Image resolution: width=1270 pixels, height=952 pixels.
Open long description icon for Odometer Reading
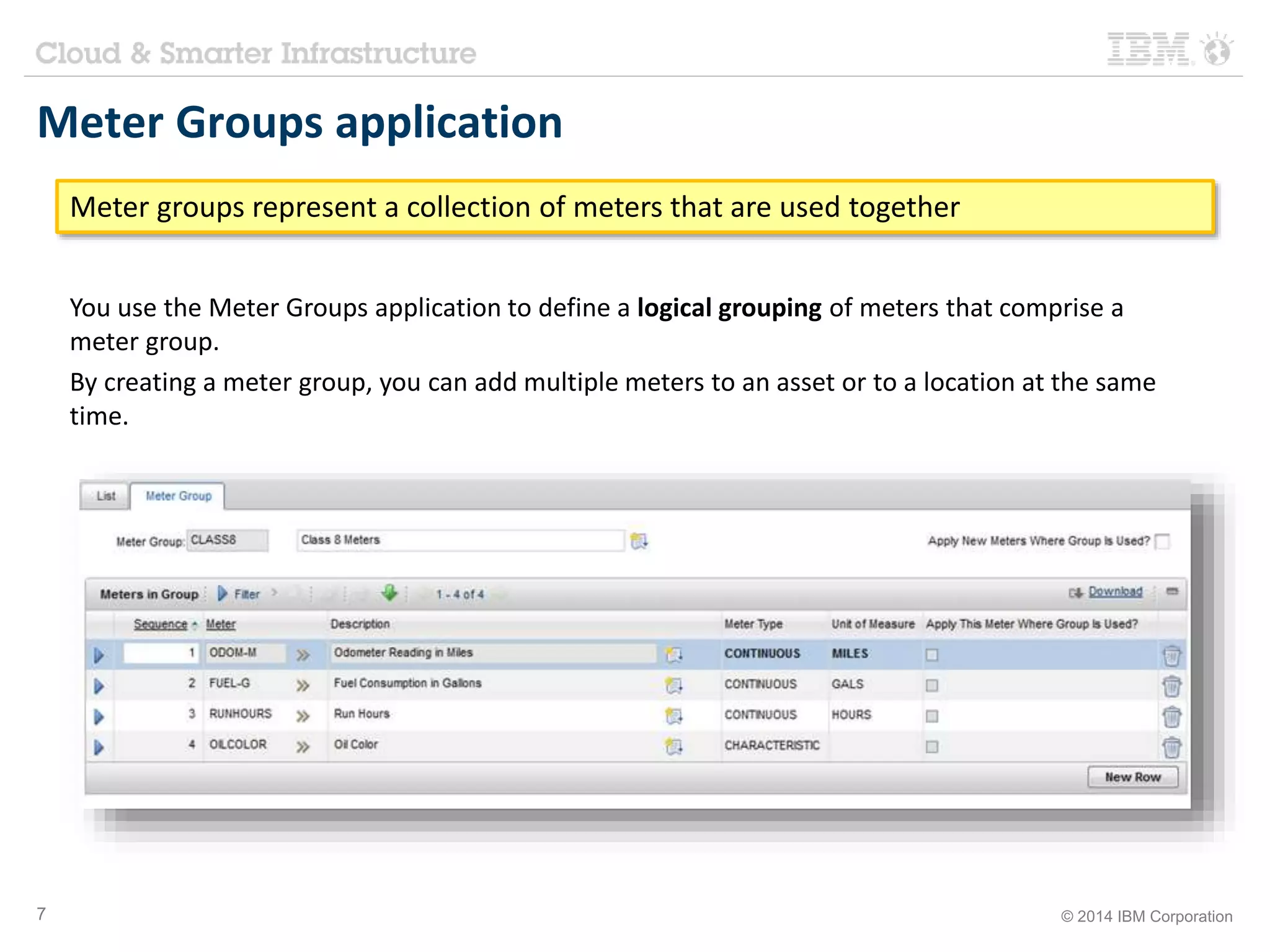[673, 654]
